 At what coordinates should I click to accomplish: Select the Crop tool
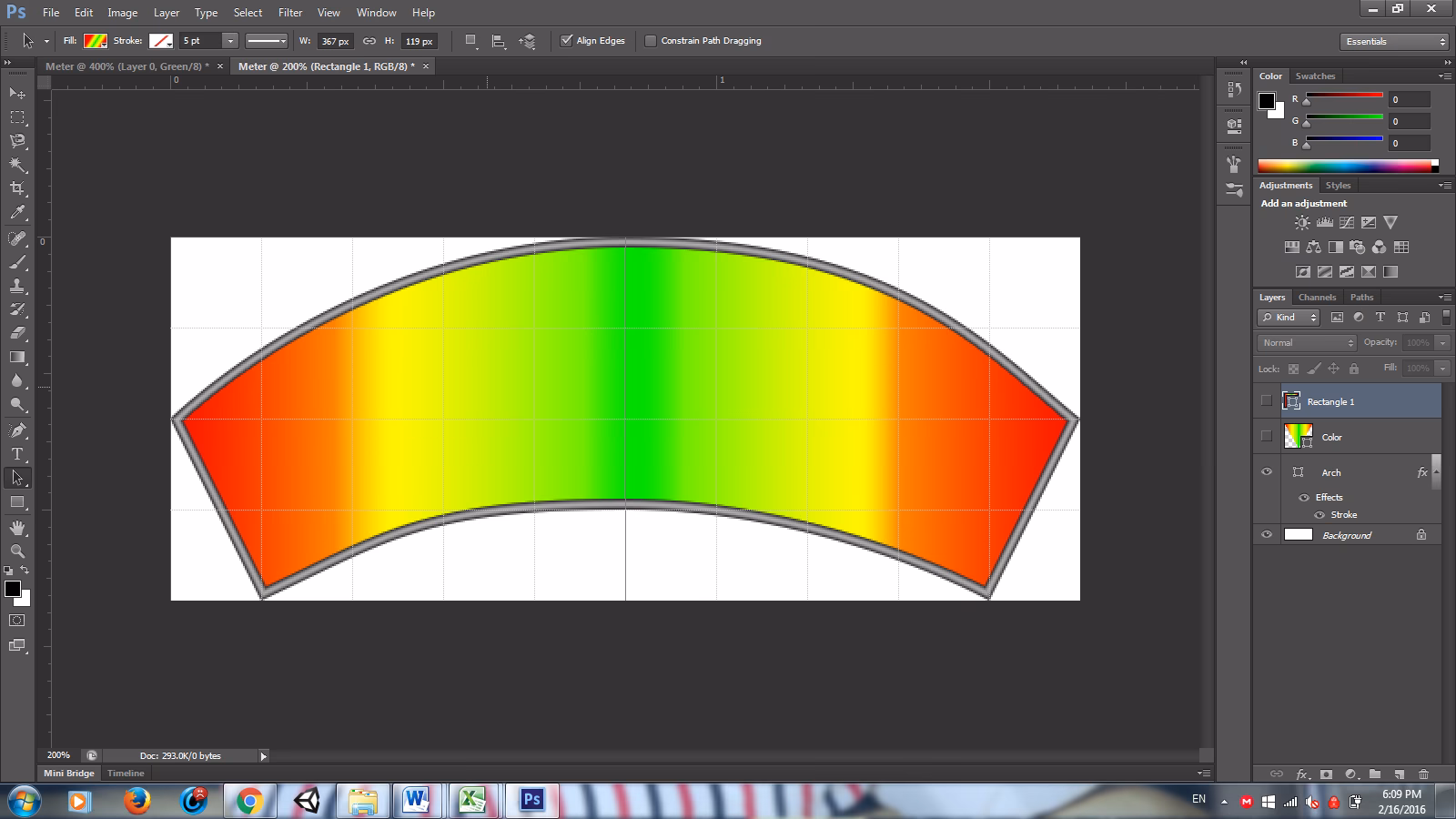(x=16, y=188)
